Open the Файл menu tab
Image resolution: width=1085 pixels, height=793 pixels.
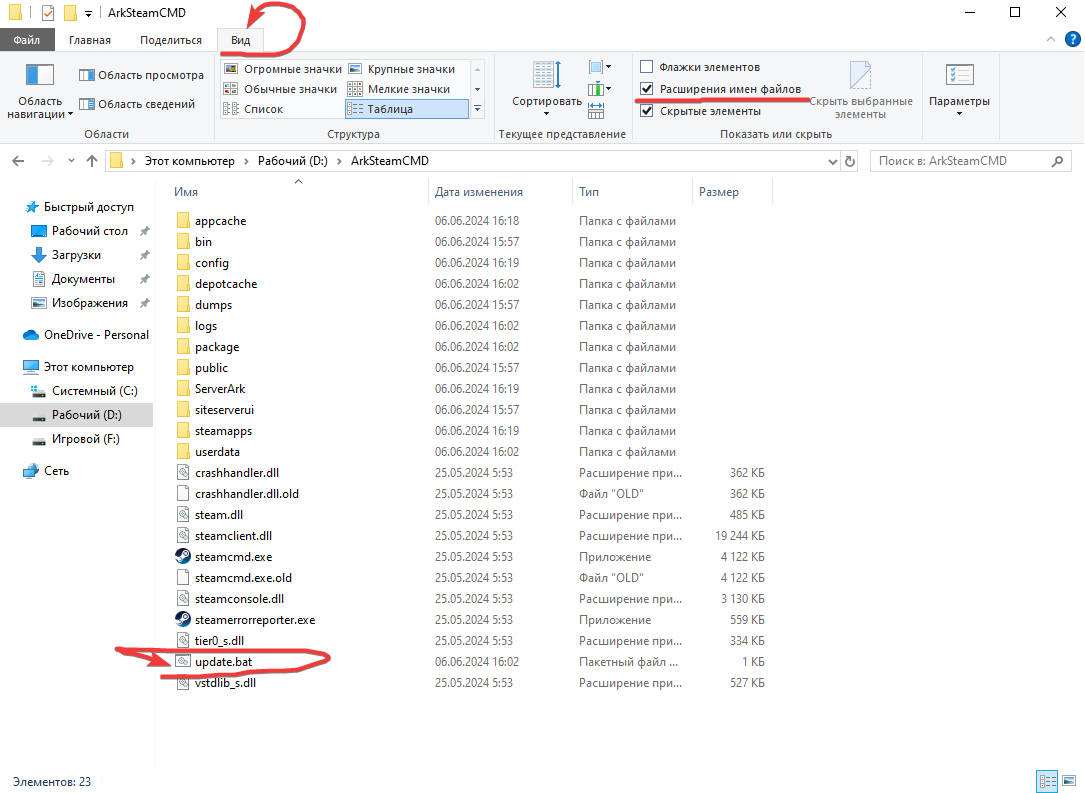26,40
